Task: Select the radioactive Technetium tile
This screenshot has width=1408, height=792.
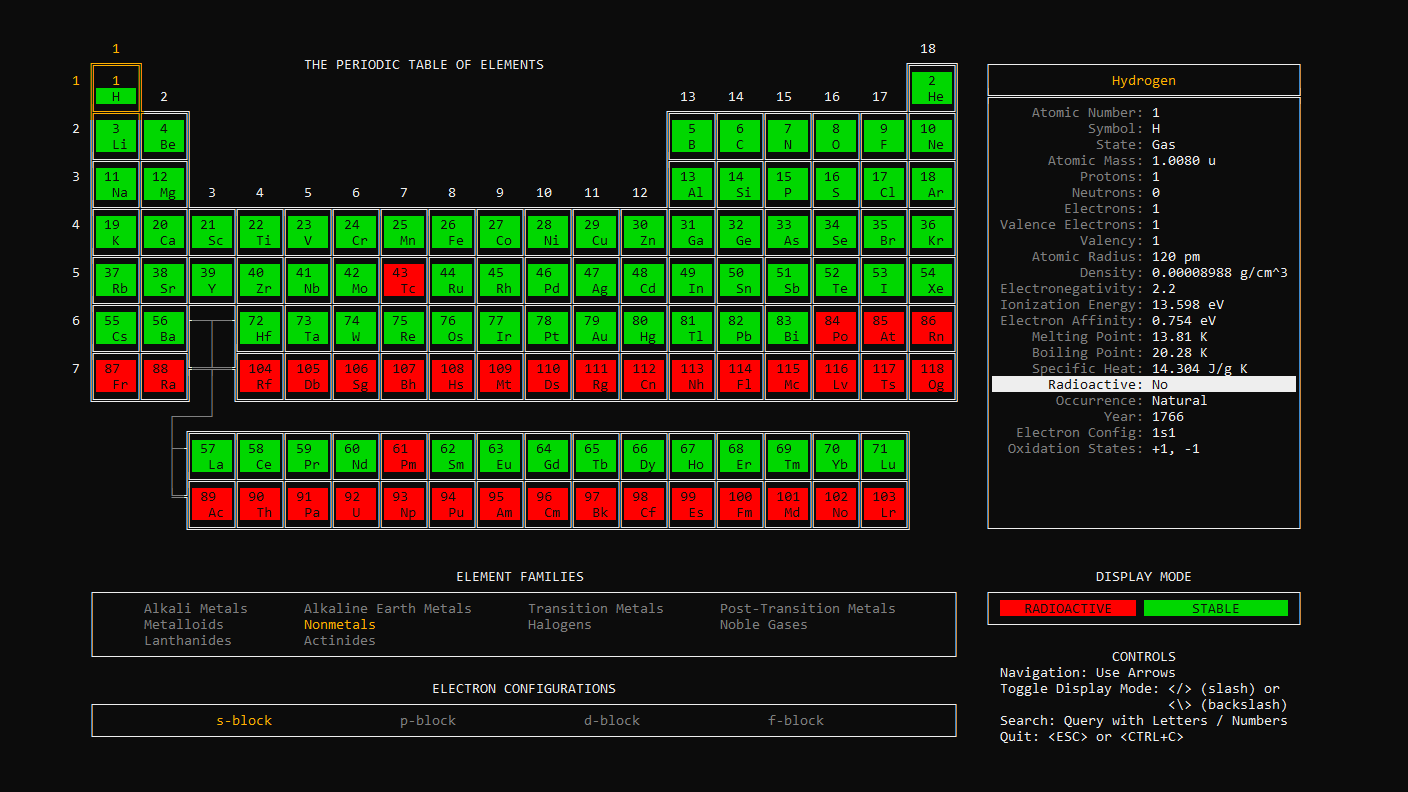Action: coord(404,279)
